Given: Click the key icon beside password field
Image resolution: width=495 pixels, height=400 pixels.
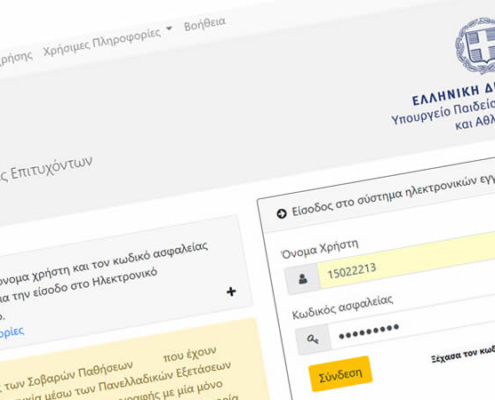Looking at the screenshot, I should point(313,339).
